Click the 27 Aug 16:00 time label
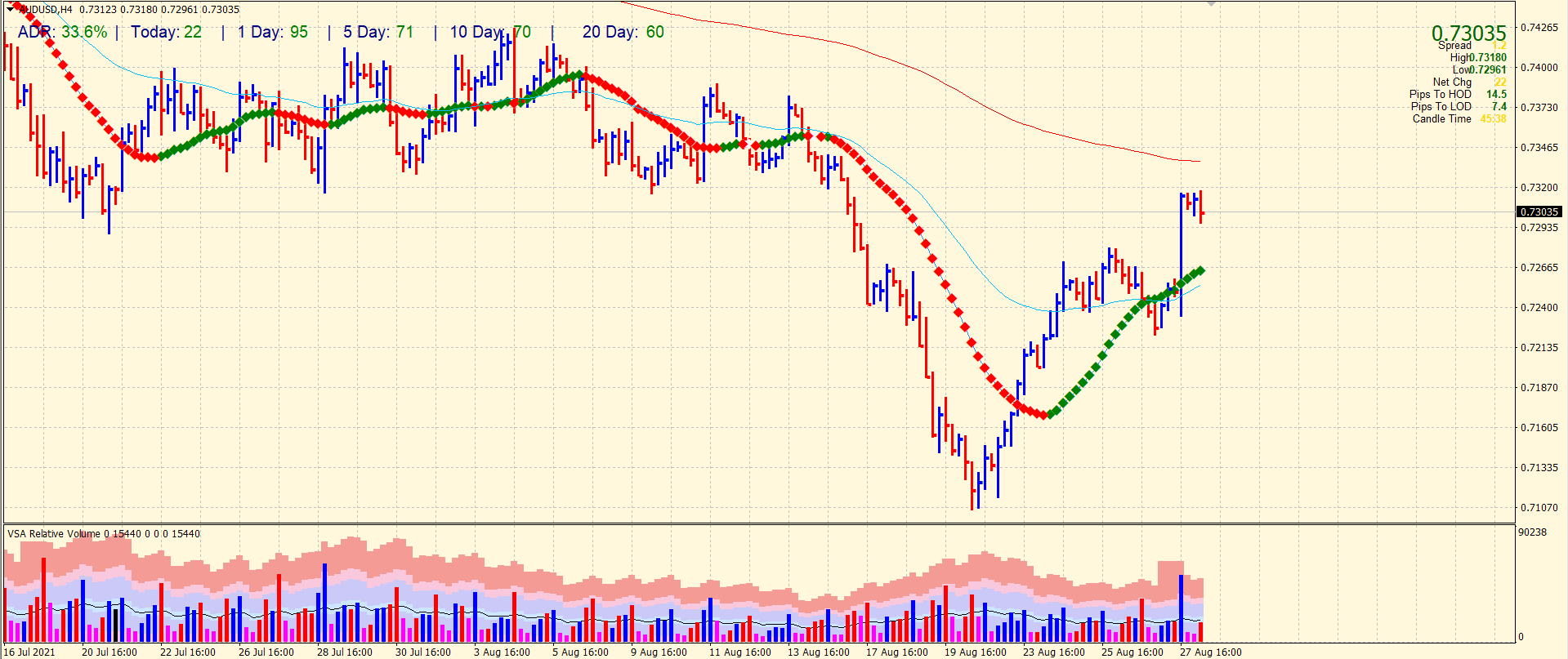Viewport: 1568px width, 659px height. click(1210, 652)
